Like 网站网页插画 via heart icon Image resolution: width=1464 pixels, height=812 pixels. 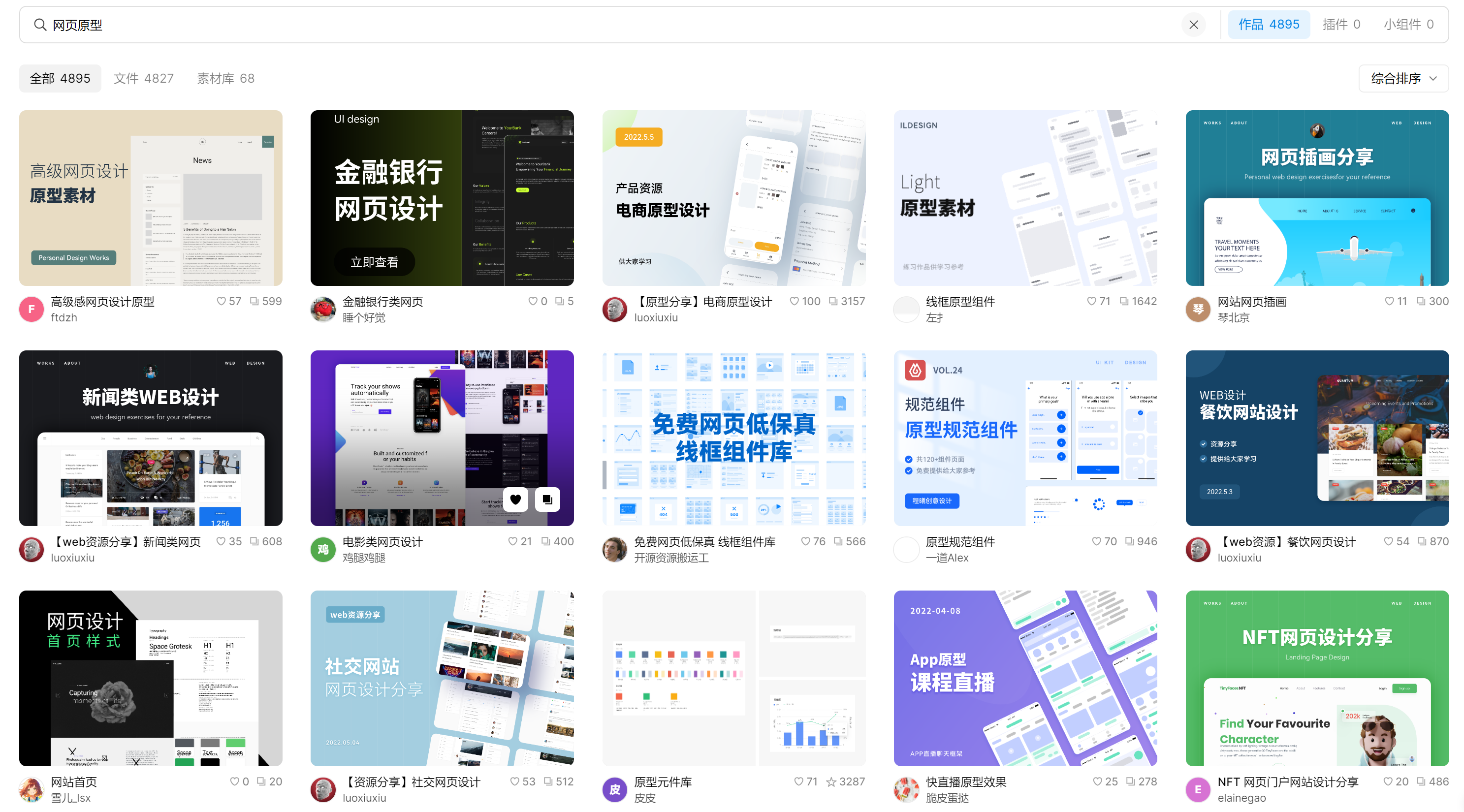[1389, 301]
